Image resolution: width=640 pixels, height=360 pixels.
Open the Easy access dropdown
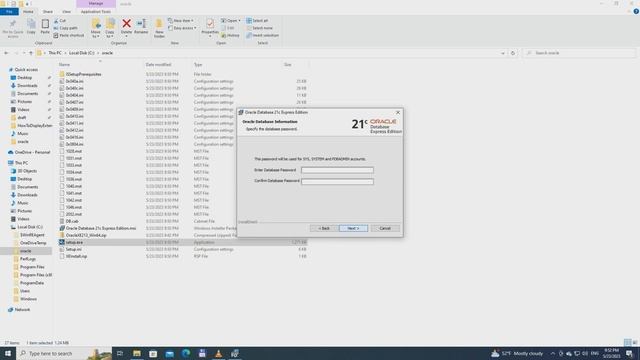182,28
